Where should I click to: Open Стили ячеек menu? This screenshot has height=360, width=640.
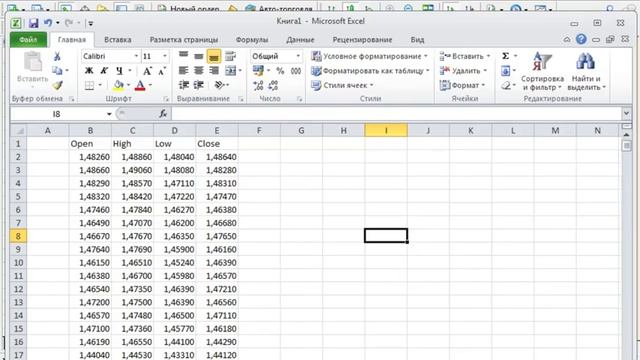pyautogui.click(x=342, y=85)
